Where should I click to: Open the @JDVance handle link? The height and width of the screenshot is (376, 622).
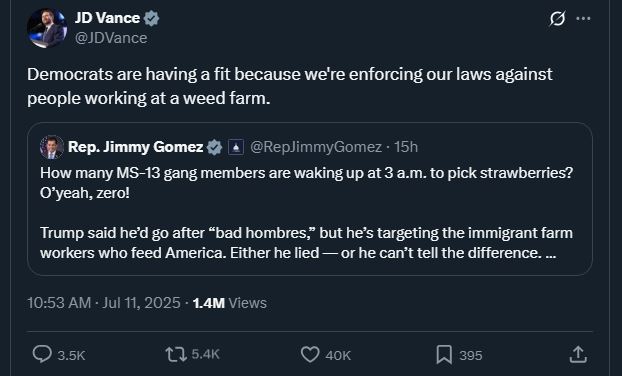pos(111,38)
